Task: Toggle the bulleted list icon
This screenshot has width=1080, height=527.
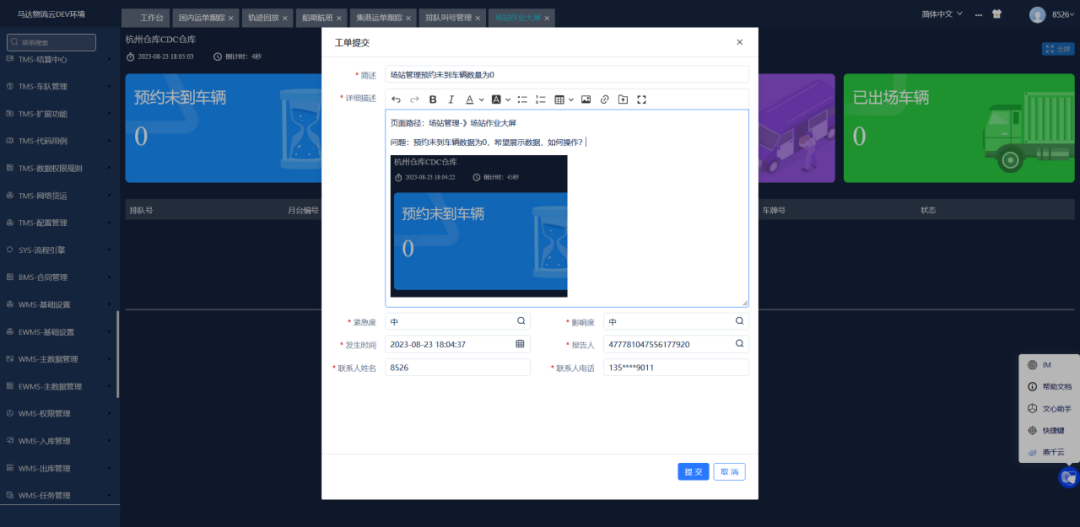Action: pos(522,99)
